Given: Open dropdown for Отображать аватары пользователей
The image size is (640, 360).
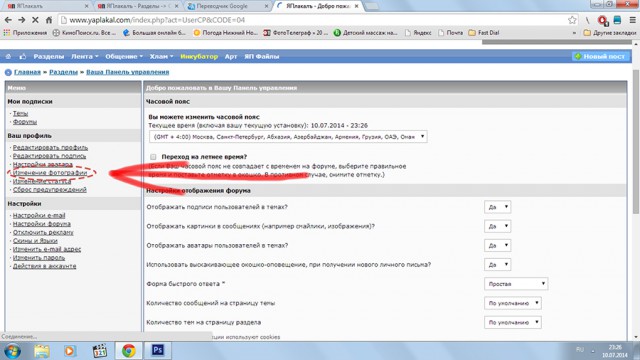Looking at the screenshot, I should [497, 245].
